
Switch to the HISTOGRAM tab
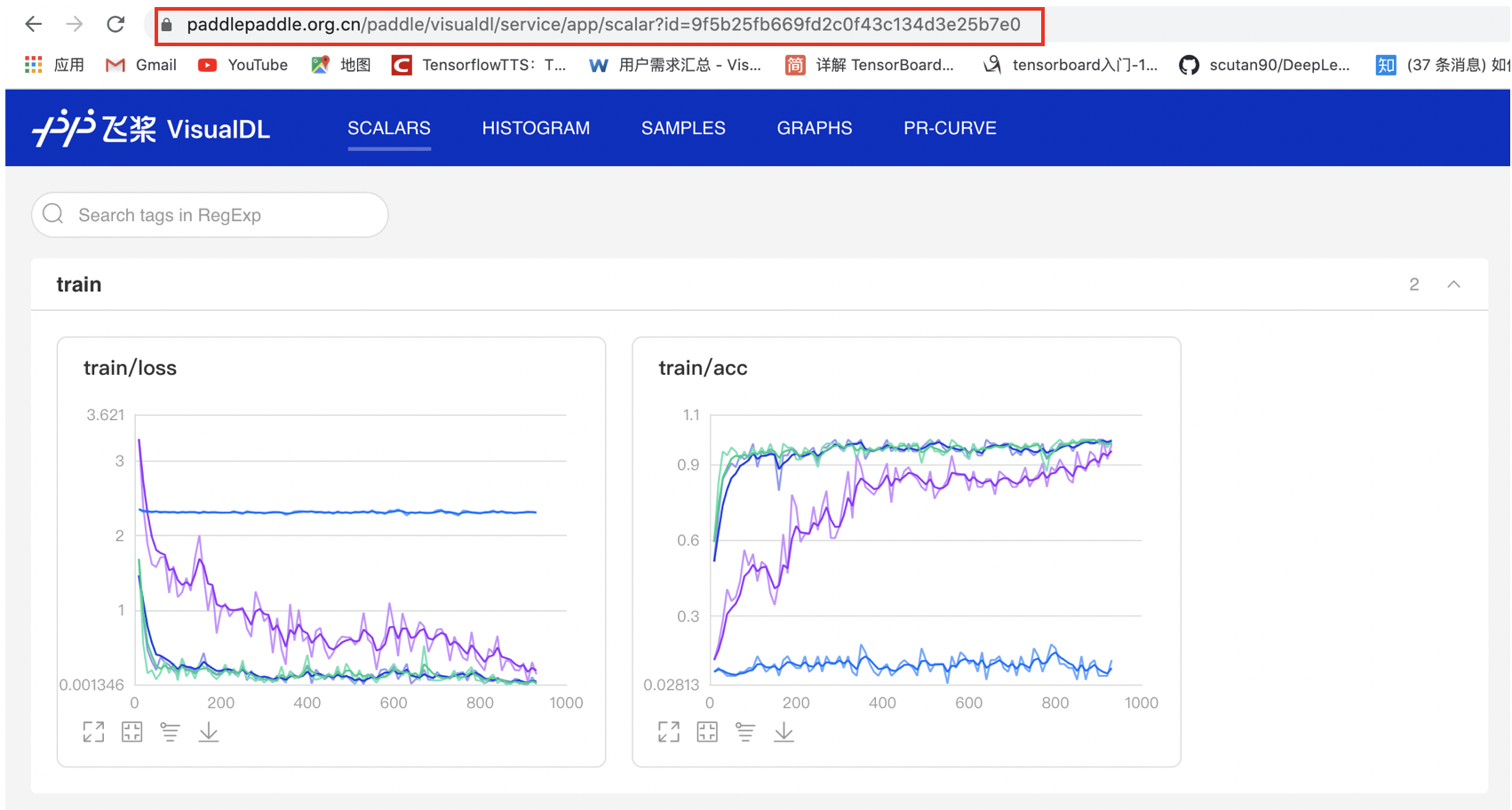tap(536, 128)
